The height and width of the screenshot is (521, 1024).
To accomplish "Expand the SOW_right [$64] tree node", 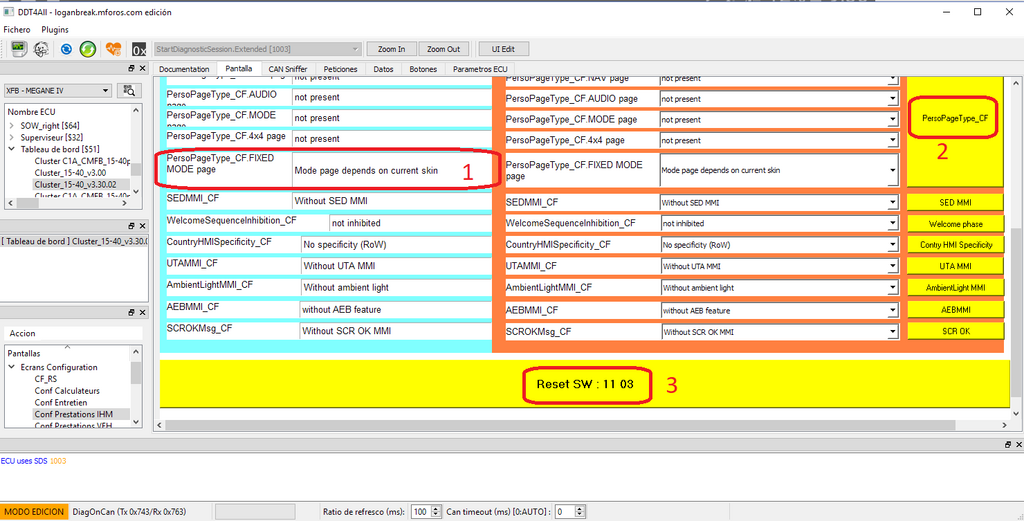I will pyautogui.click(x=12, y=125).
